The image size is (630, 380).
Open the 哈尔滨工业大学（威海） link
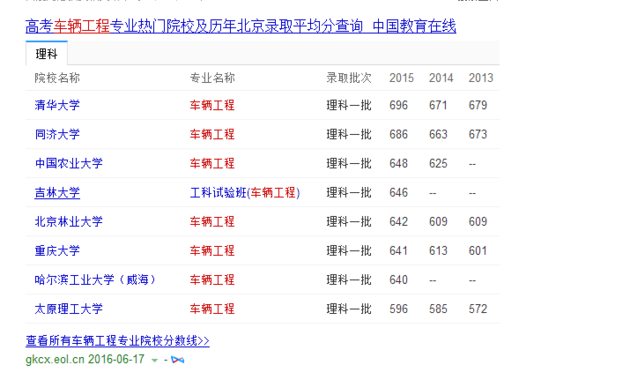coord(95,280)
